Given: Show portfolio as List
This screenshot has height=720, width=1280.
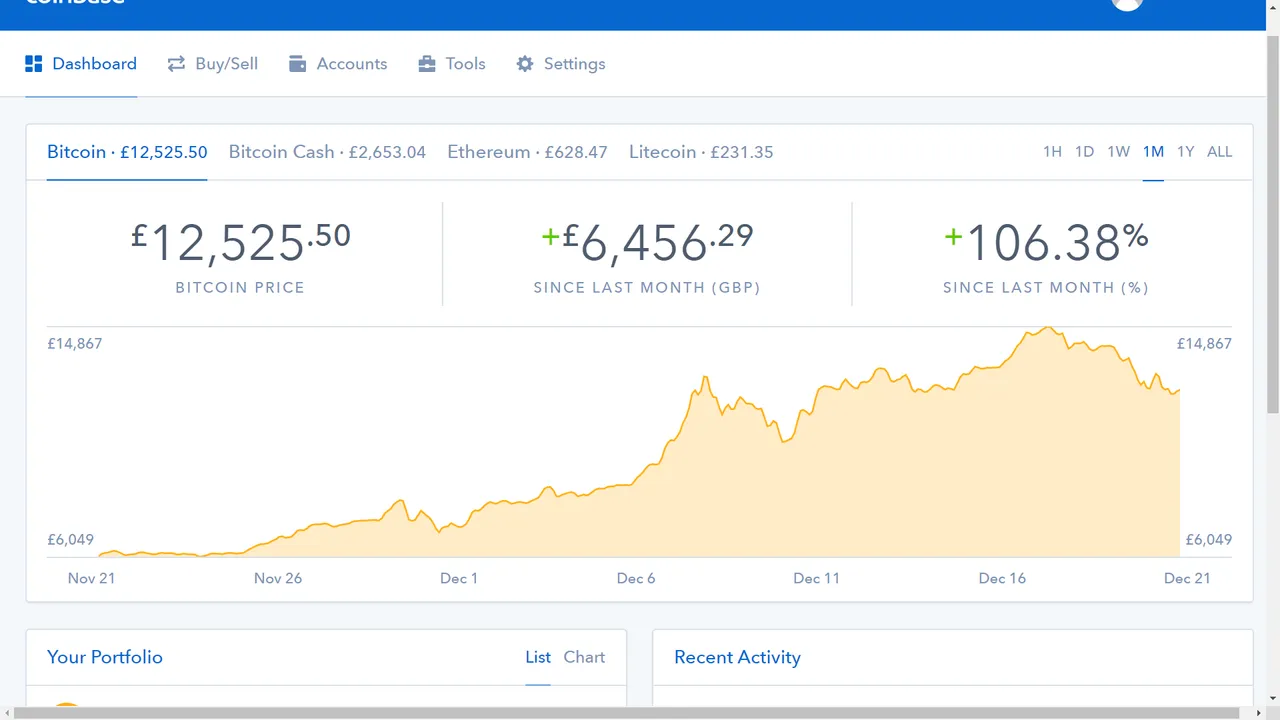Looking at the screenshot, I should (538, 657).
